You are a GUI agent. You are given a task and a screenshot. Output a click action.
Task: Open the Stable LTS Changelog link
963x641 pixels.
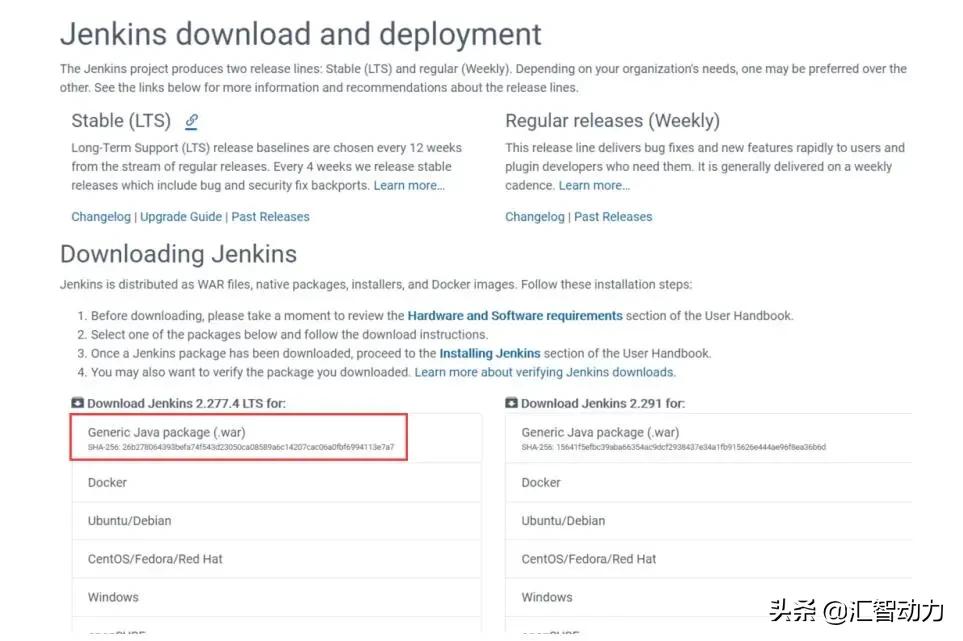coord(101,217)
